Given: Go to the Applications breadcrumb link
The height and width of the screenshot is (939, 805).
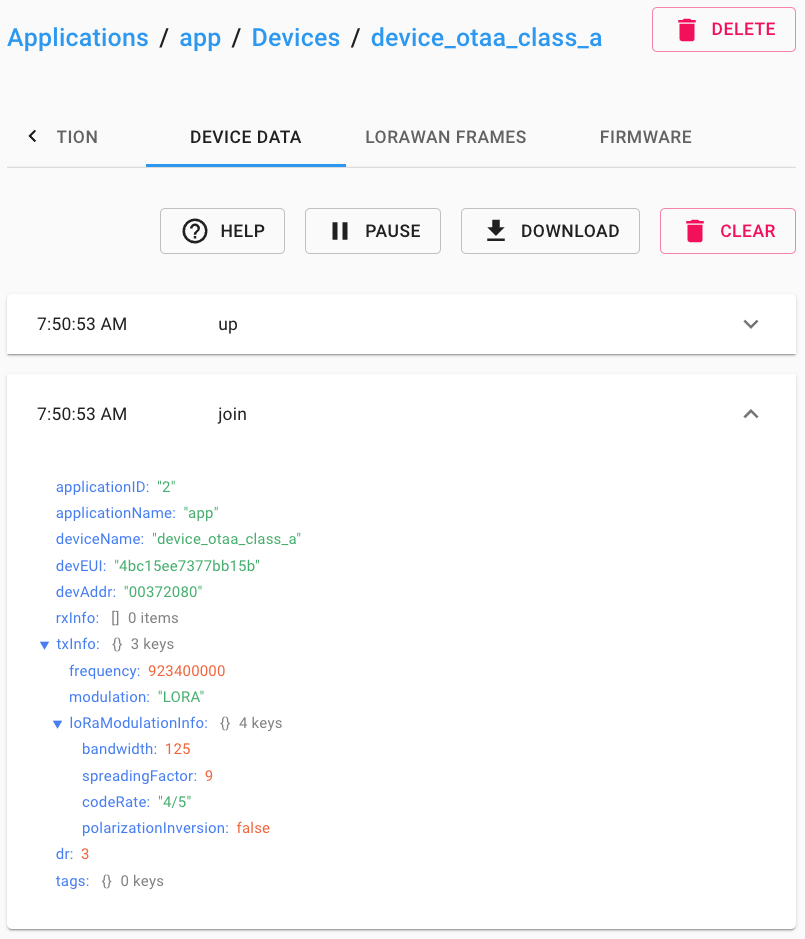Looking at the screenshot, I should coord(78,38).
